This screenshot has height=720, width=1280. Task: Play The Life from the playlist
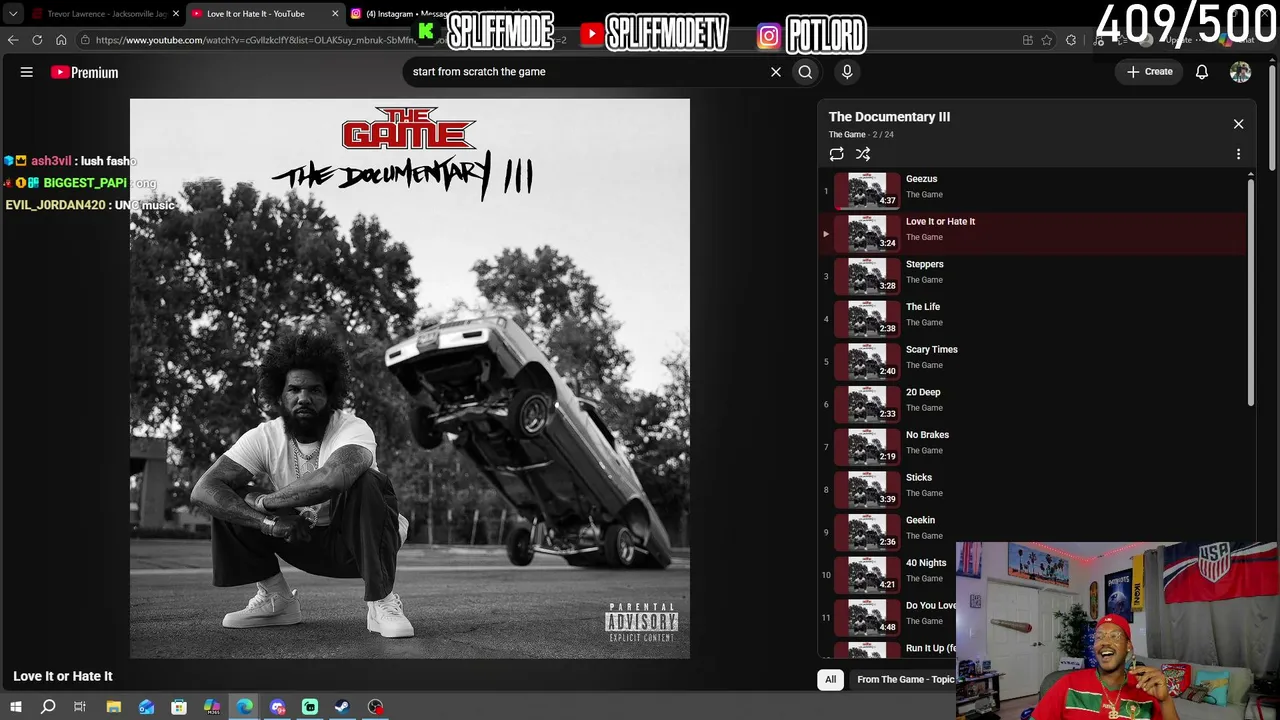click(x=1033, y=318)
